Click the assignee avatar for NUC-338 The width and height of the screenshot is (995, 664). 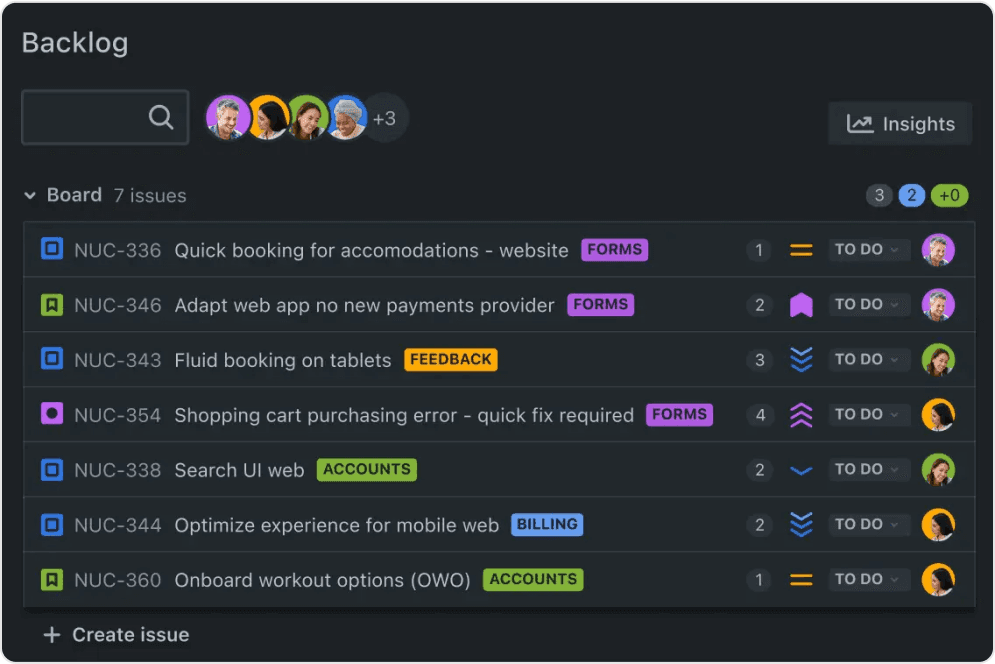(x=938, y=469)
